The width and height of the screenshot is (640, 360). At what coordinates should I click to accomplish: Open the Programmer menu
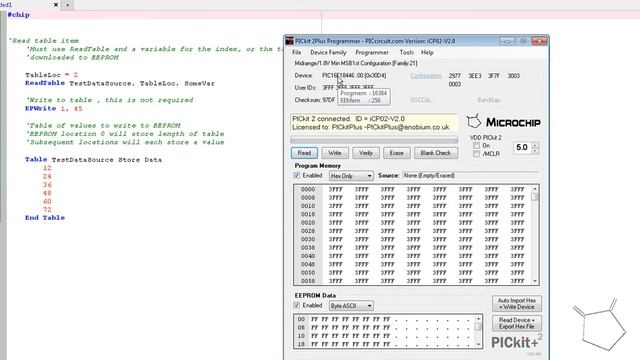coord(372,53)
